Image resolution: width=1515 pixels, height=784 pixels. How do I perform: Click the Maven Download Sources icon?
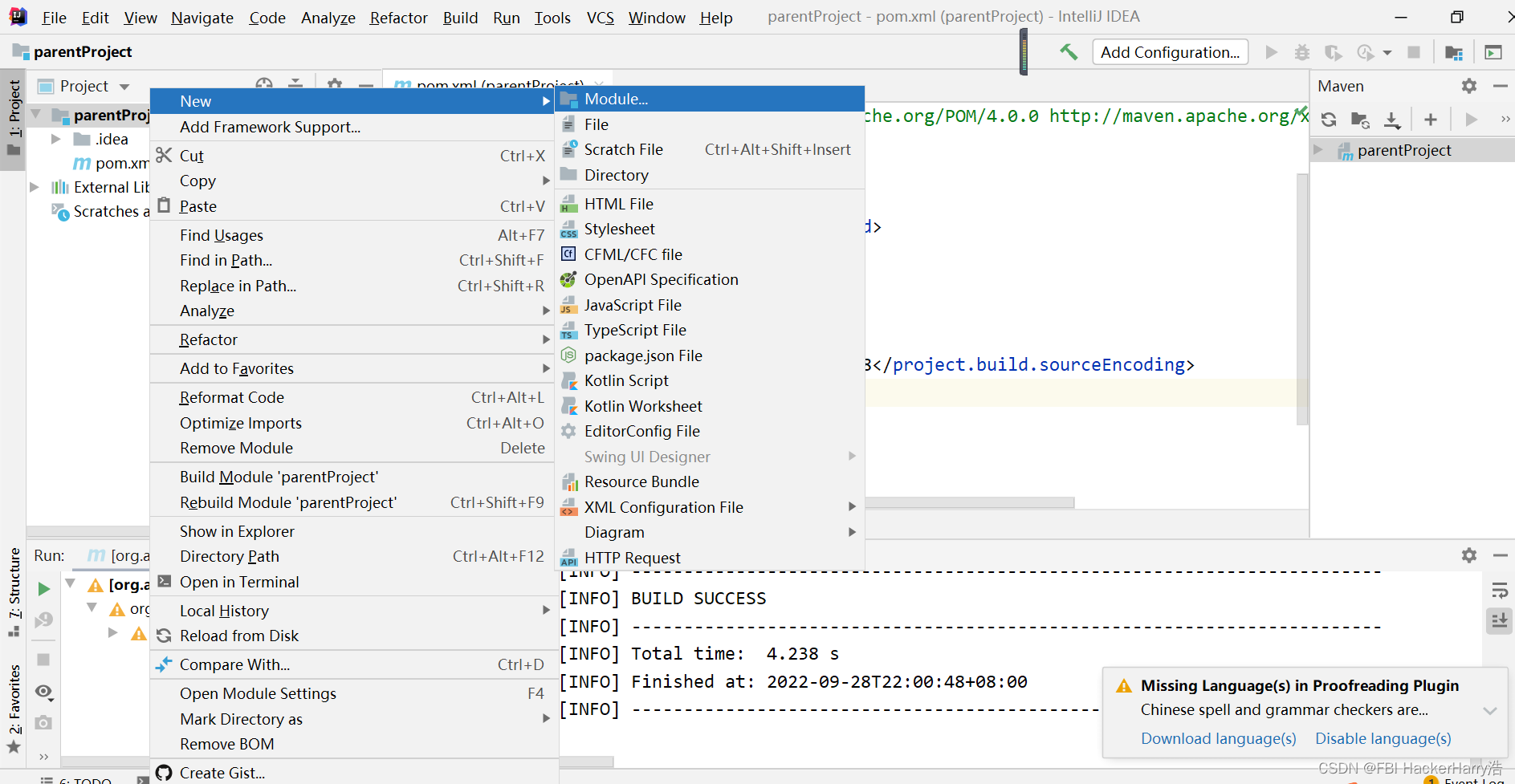pos(1392,120)
